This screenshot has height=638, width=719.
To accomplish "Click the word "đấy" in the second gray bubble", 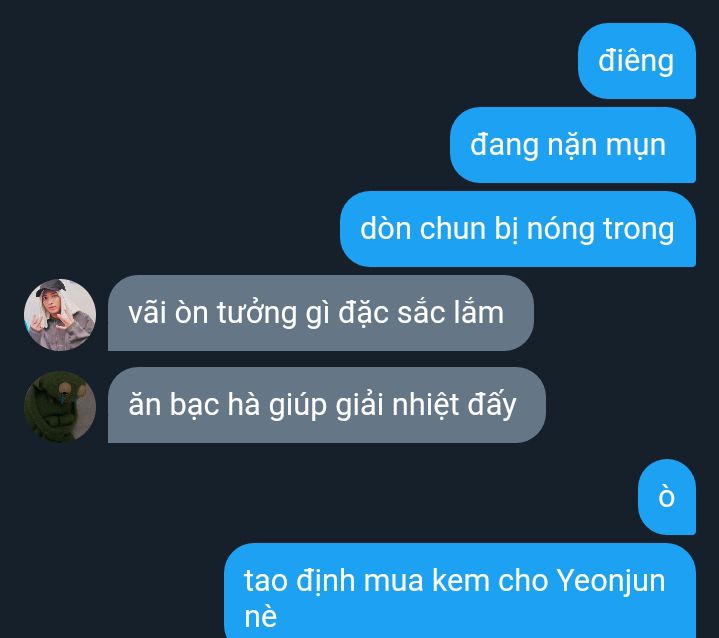I will coord(492,405).
